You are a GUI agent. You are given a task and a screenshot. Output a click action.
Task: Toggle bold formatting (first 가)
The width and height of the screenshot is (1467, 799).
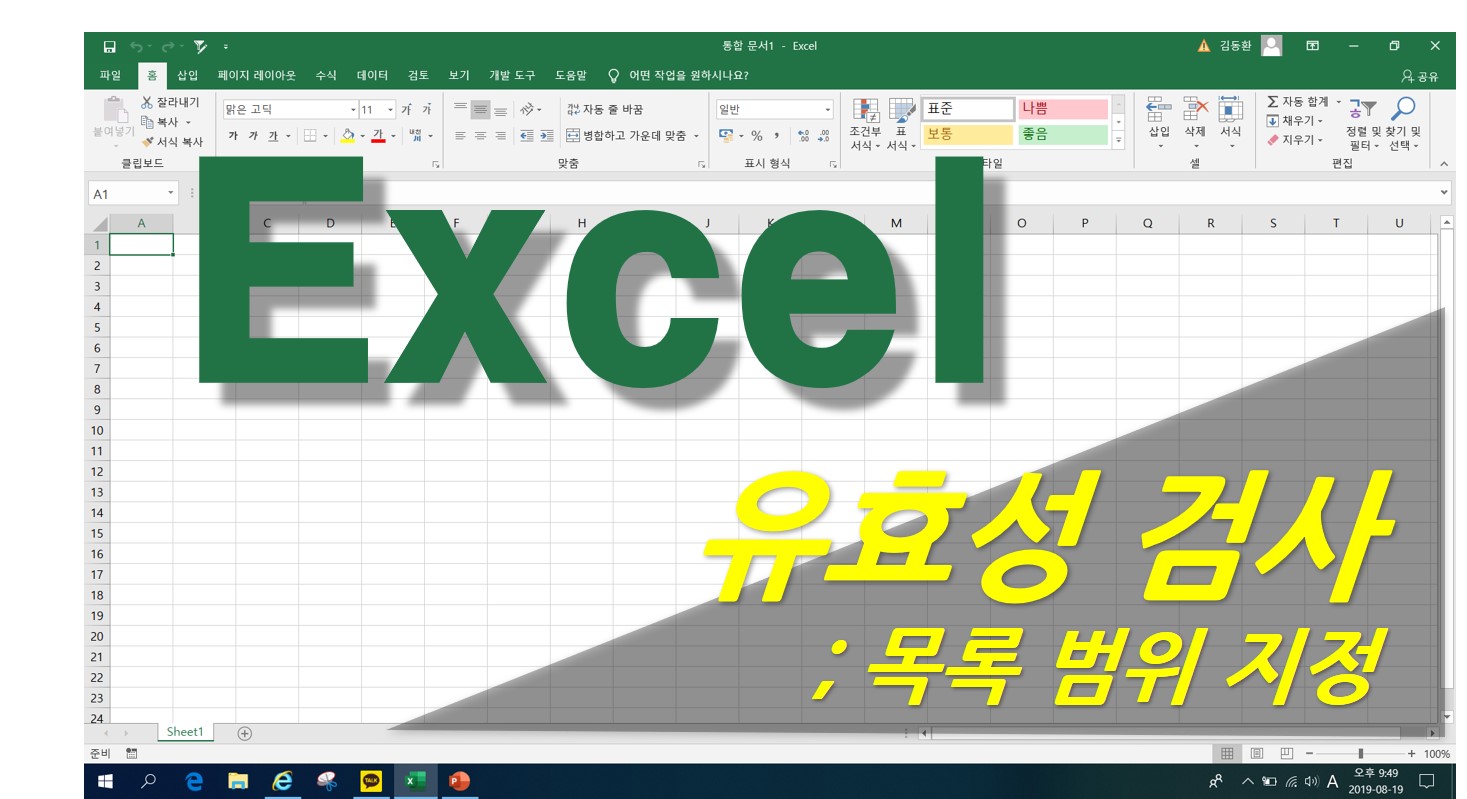click(233, 136)
